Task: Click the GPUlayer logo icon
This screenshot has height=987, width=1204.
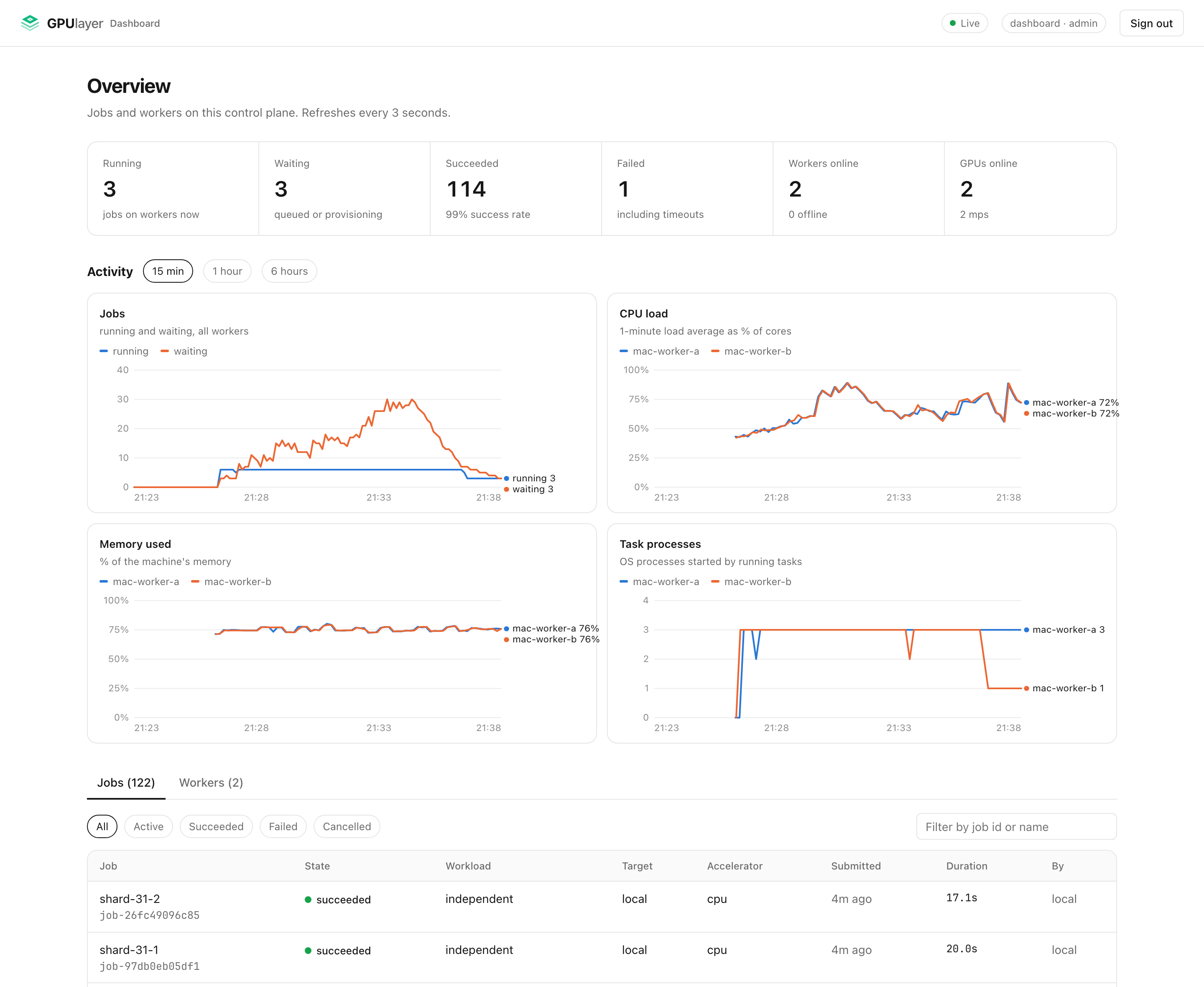Action: 30,23
